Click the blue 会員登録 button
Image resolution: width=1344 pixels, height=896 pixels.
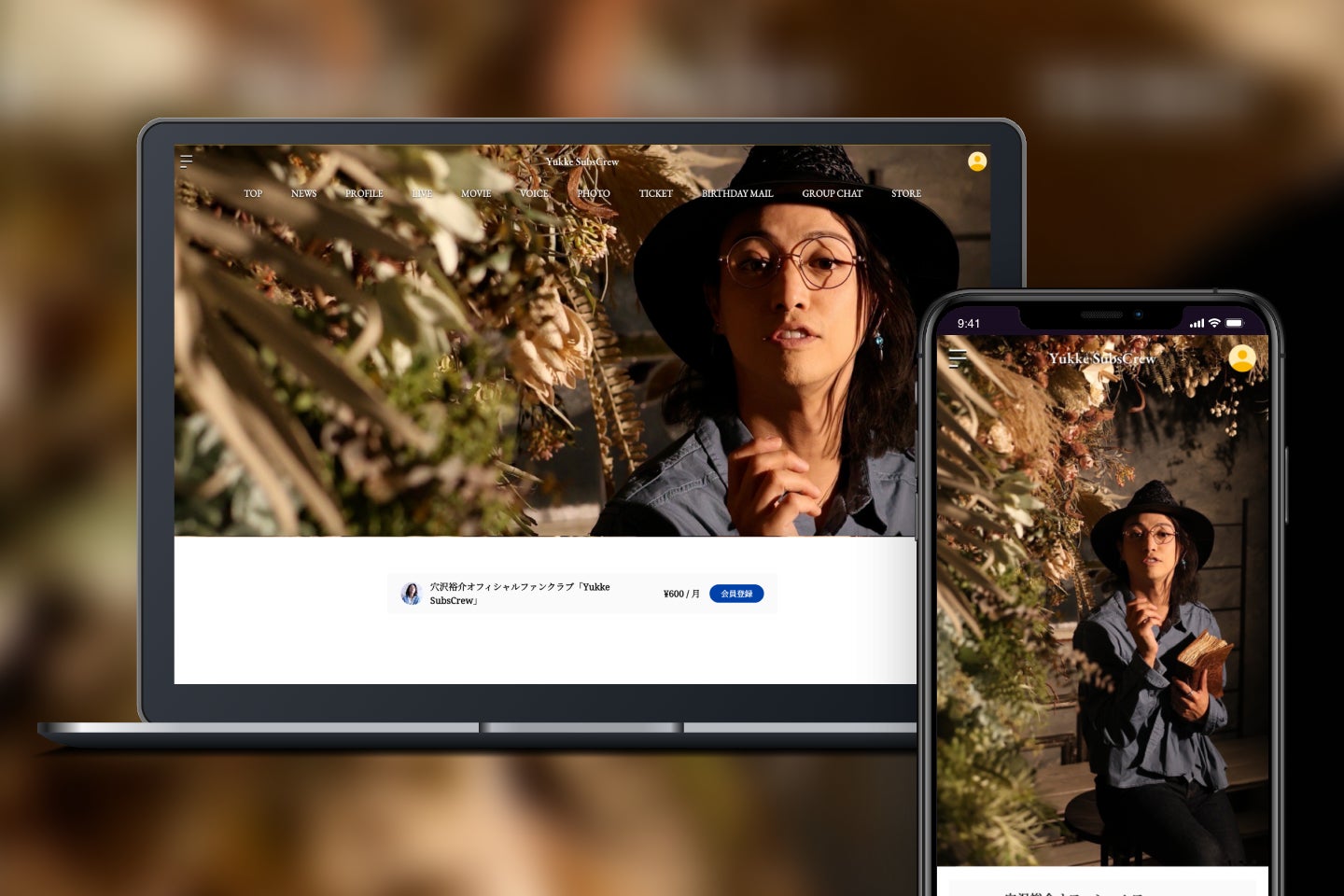tap(736, 594)
